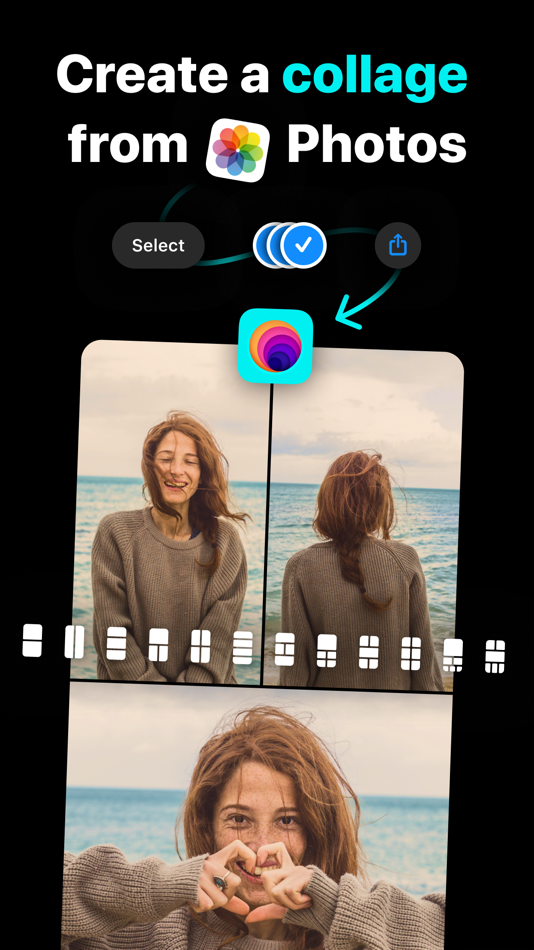Choose the two-by-two grid layout

(201, 646)
